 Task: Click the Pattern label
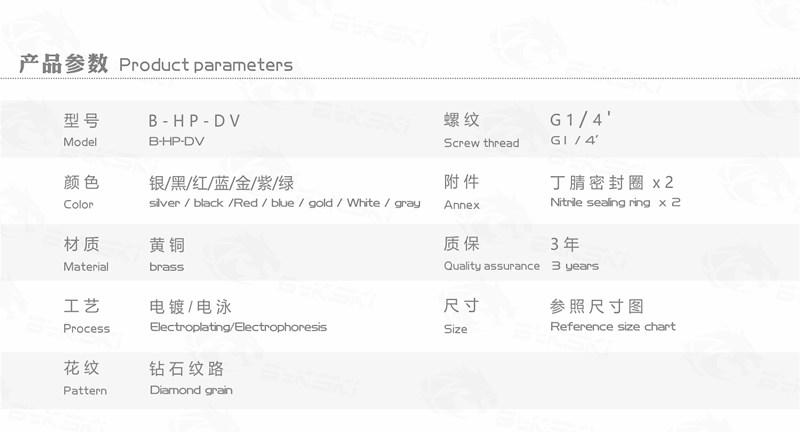[x=85, y=390]
